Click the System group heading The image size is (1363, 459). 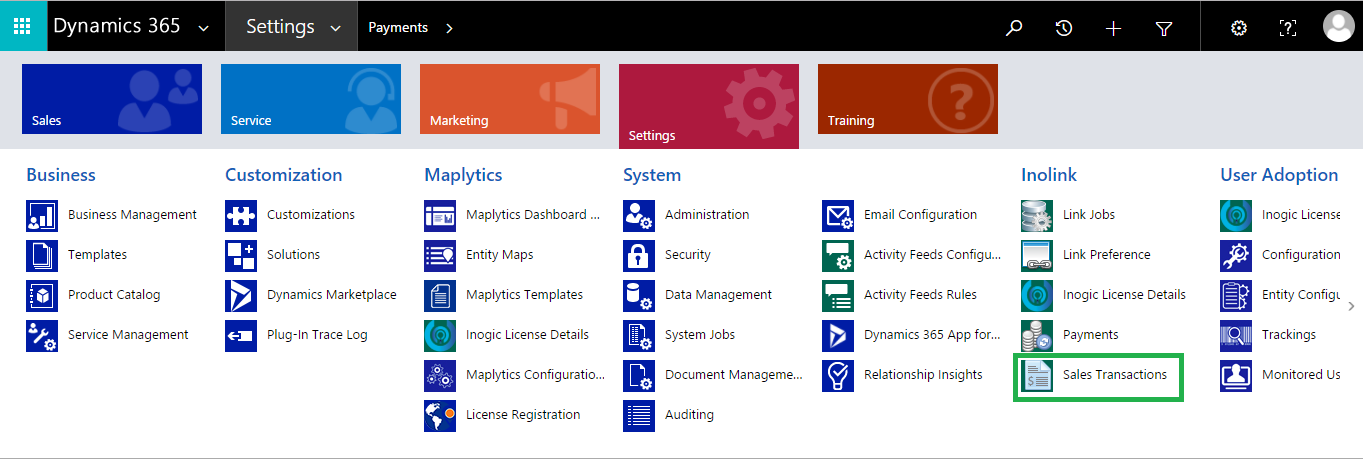[x=652, y=175]
